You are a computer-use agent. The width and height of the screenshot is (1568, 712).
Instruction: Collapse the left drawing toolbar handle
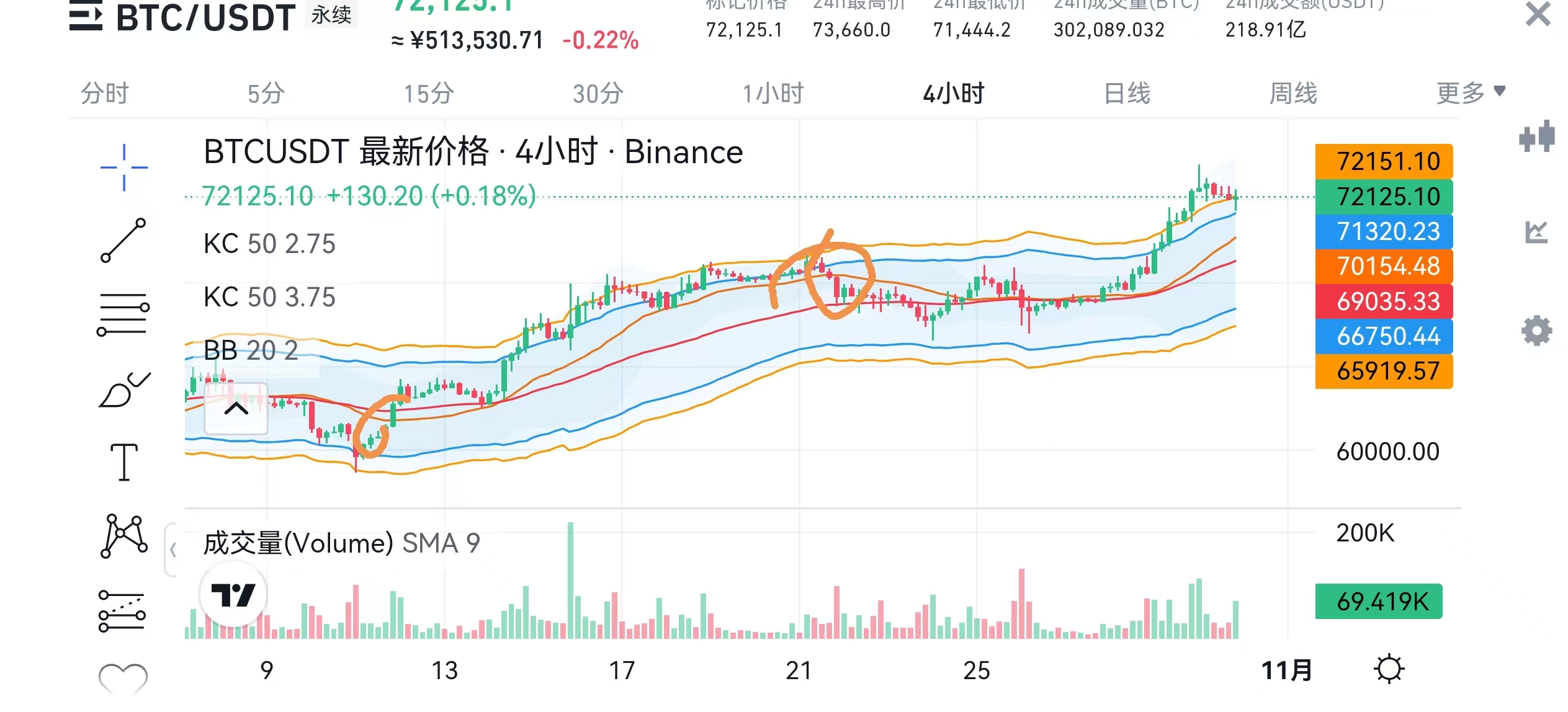[172, 550]
